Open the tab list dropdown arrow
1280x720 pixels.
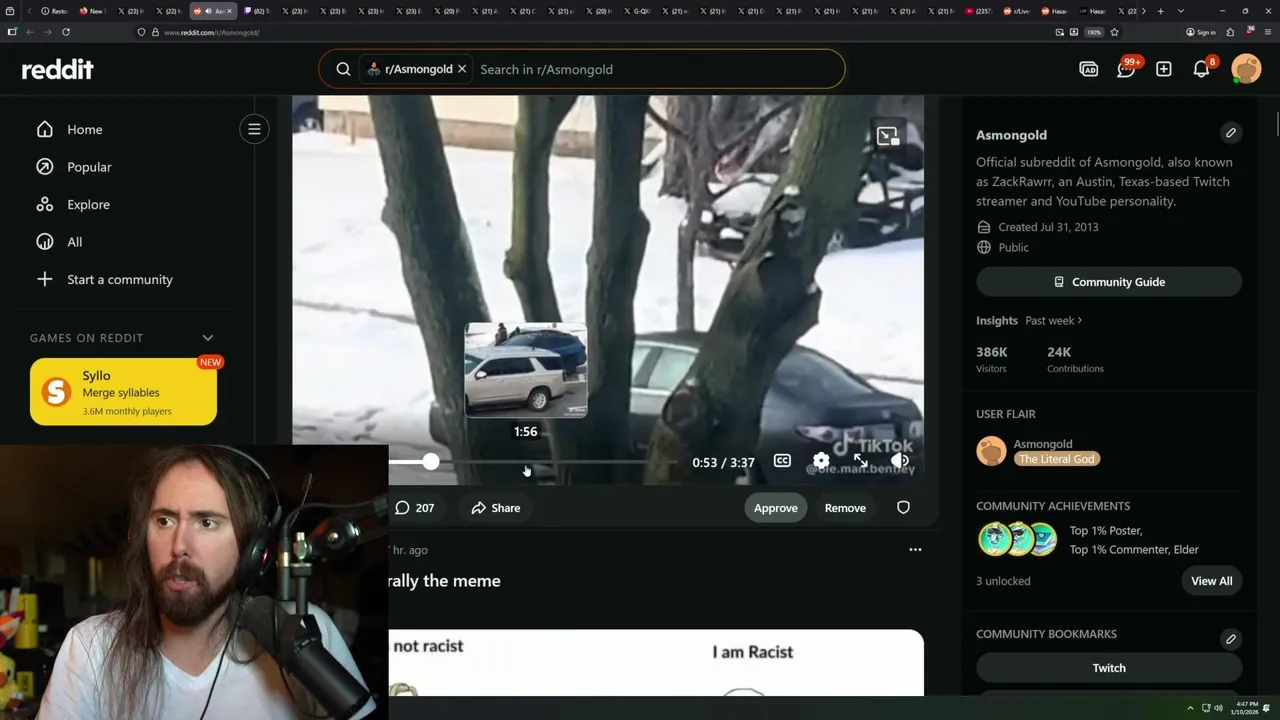[1181, 11]
